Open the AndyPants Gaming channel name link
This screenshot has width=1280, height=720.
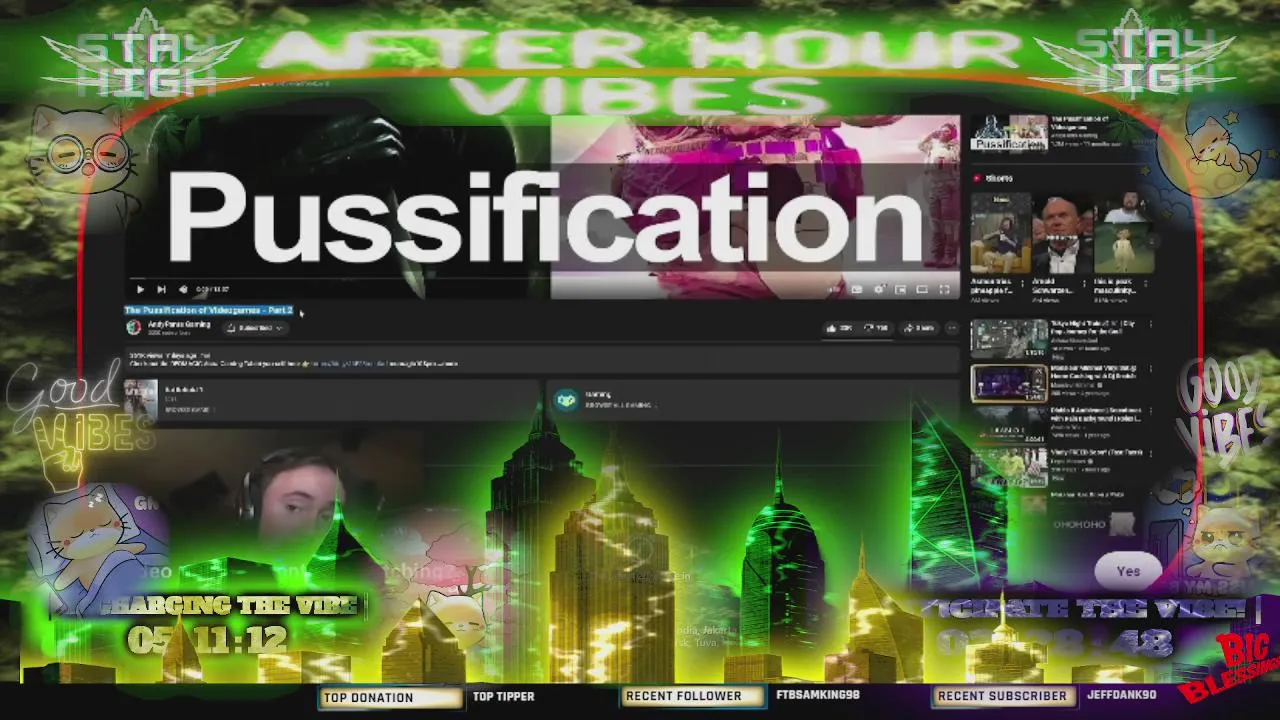pos(179,324)
